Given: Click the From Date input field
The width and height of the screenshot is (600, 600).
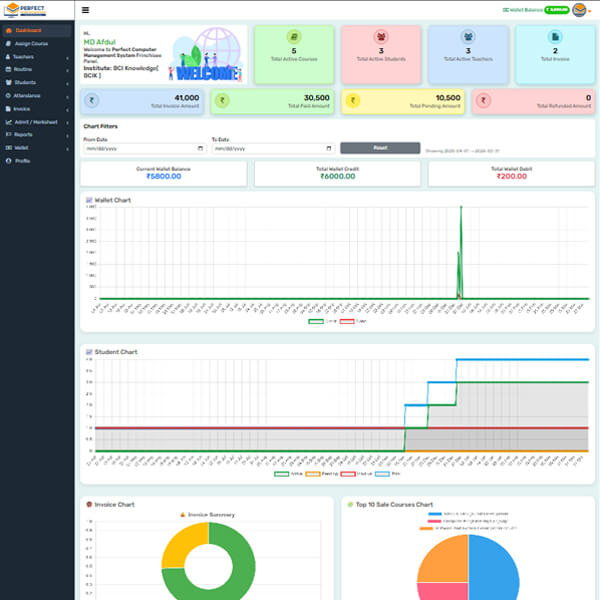Looking at the screenshot, I should (x=144, y=148).
